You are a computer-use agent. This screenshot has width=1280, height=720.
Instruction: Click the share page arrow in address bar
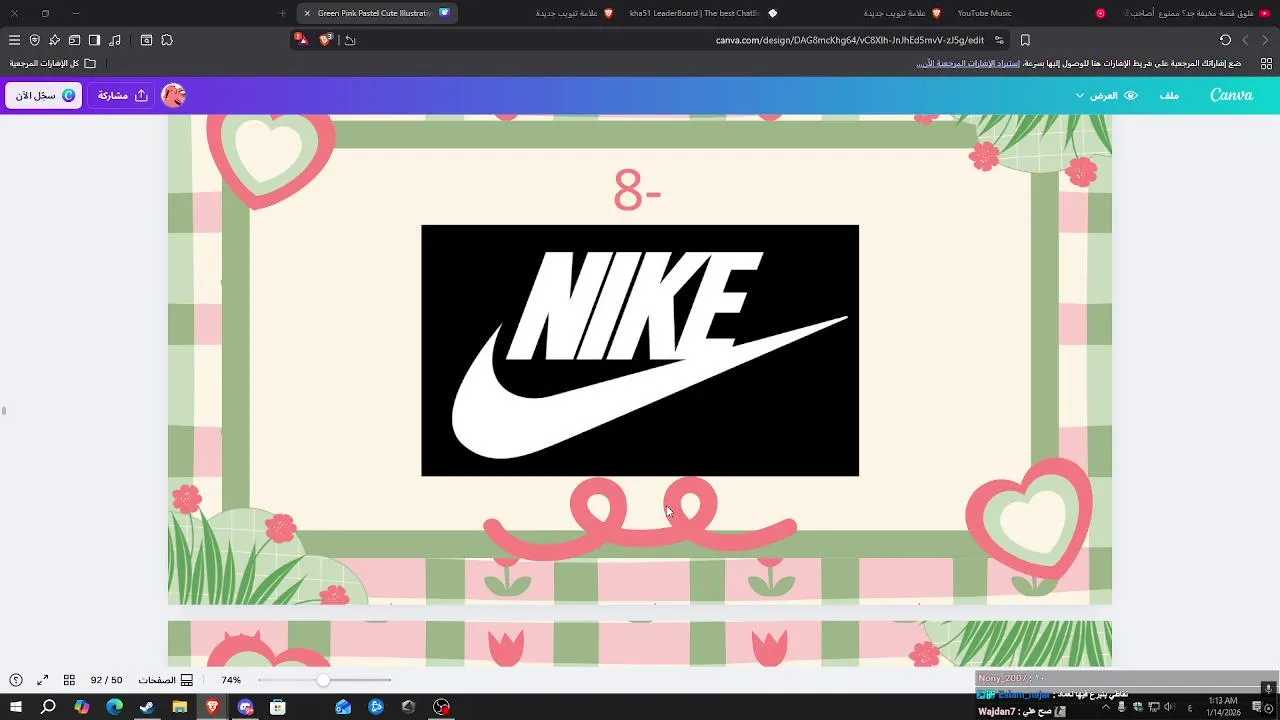(x=349, y=40)
